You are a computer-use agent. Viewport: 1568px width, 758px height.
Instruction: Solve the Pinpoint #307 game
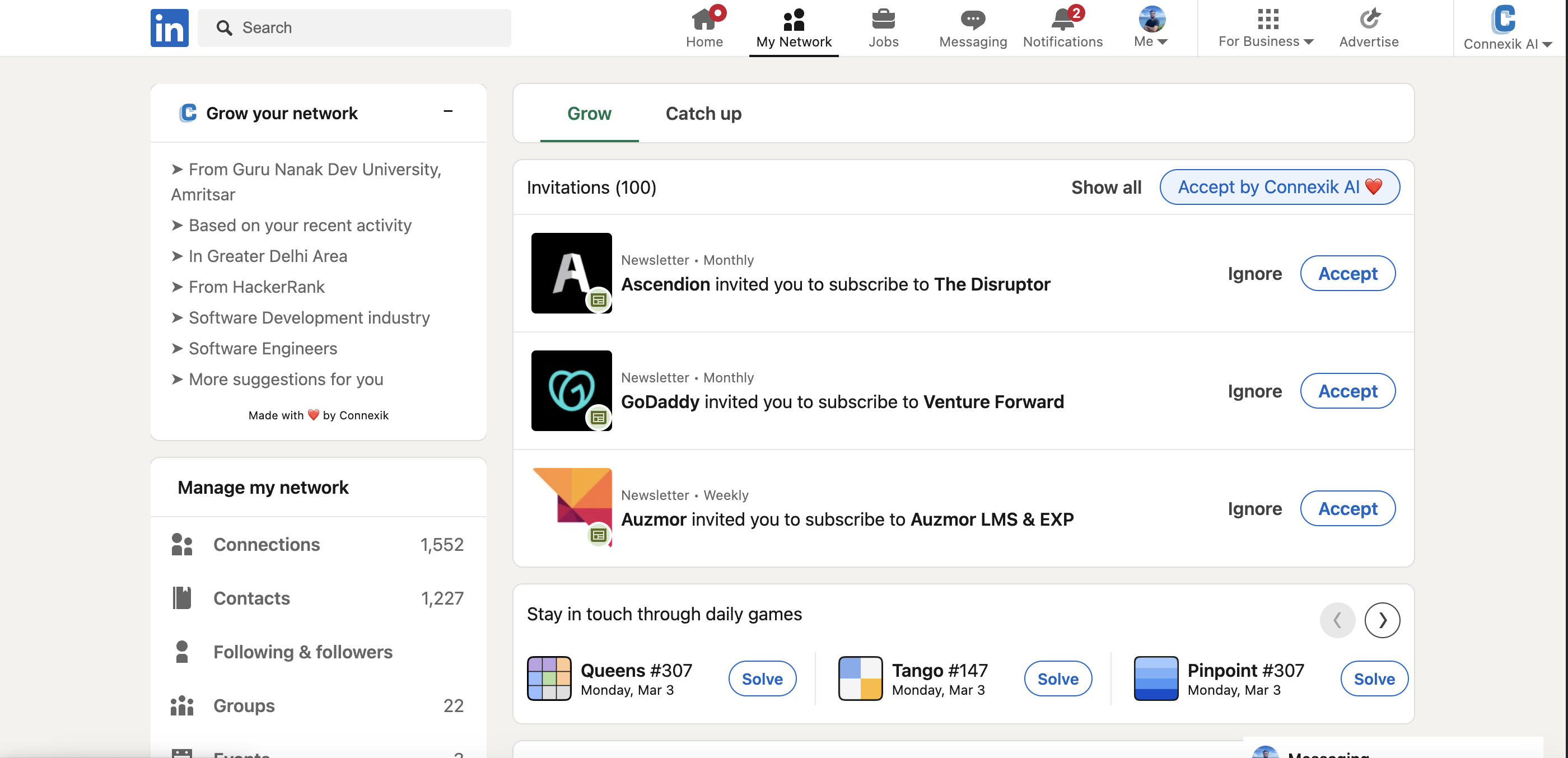(1374, 679)
